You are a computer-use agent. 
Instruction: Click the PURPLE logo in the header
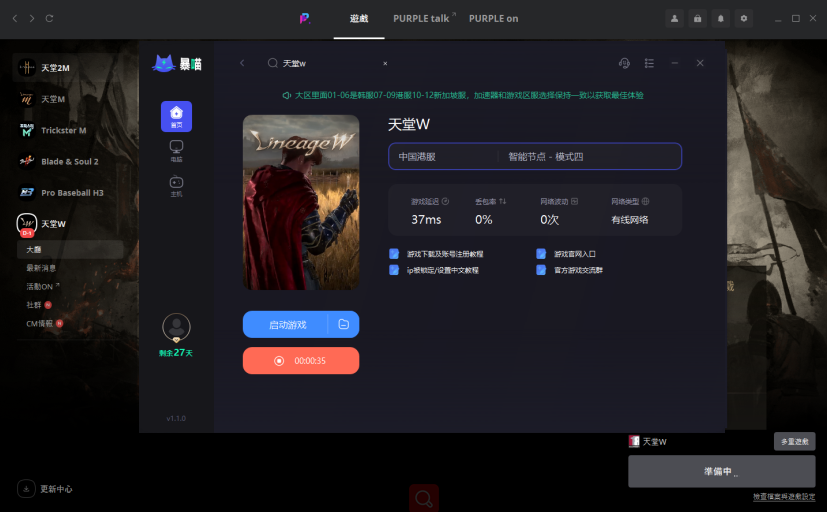[305, 18]
